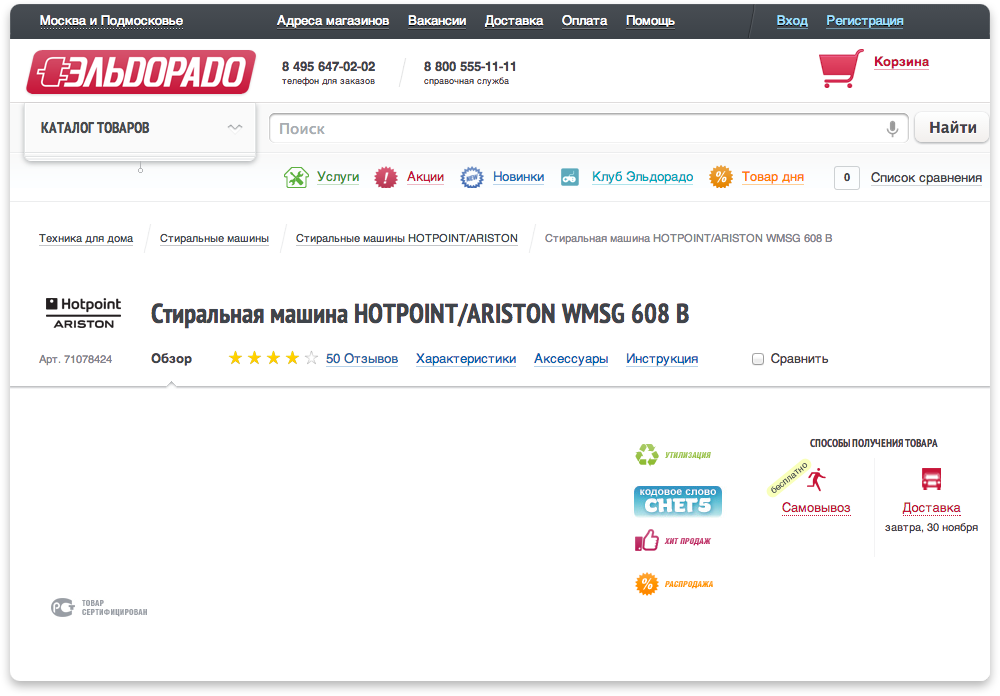Click the Регистрация link
1000x696 pixels.
coord(865,21)
